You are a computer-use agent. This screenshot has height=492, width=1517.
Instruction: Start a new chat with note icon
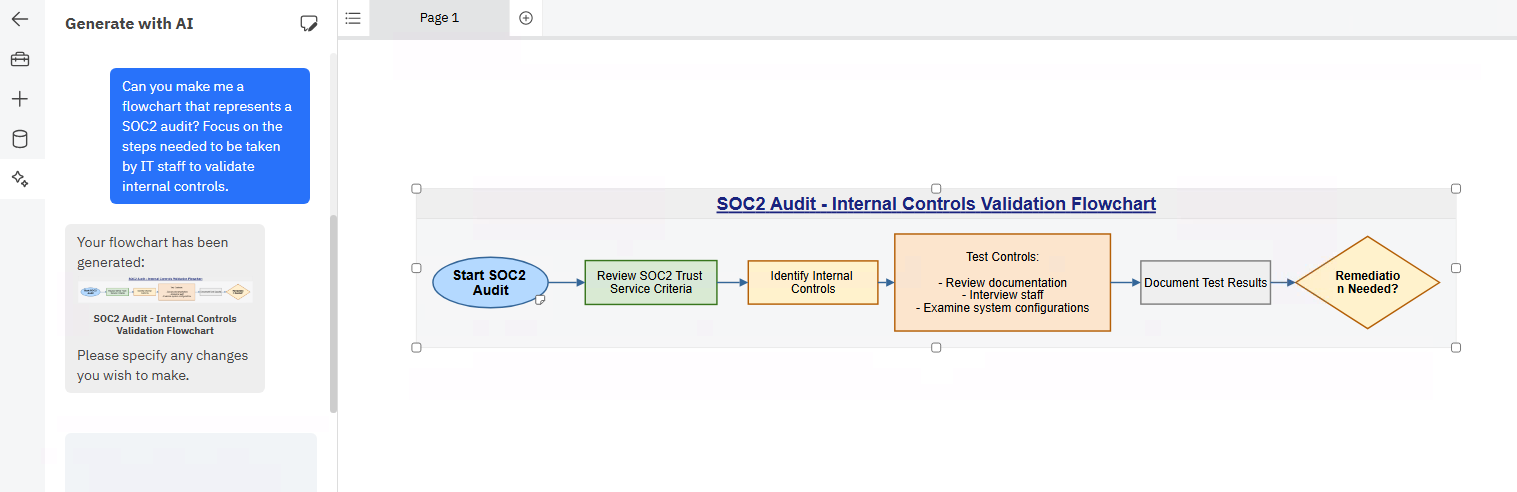coord(309,23)
